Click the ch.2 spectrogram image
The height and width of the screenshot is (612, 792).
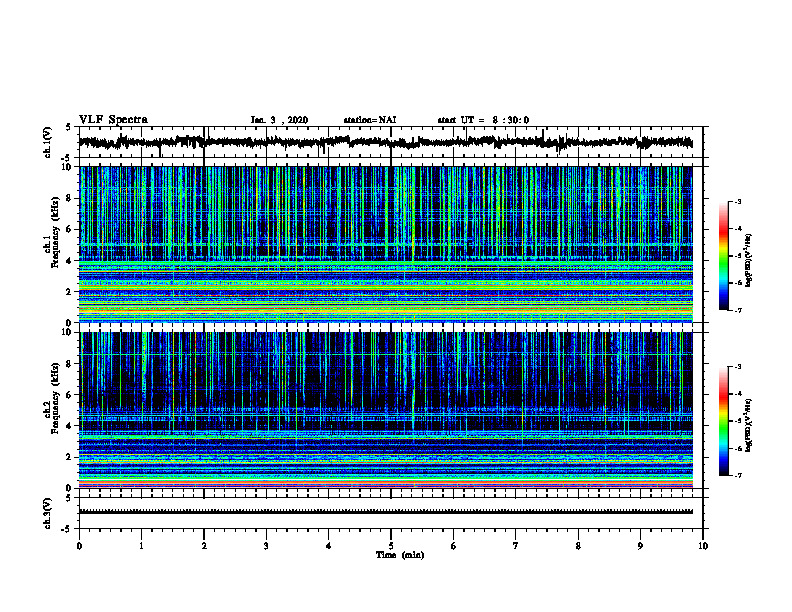pos(386,410)
